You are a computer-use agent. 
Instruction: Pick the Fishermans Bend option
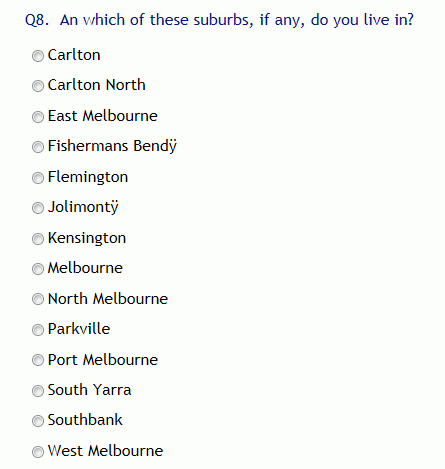point(38,147)
